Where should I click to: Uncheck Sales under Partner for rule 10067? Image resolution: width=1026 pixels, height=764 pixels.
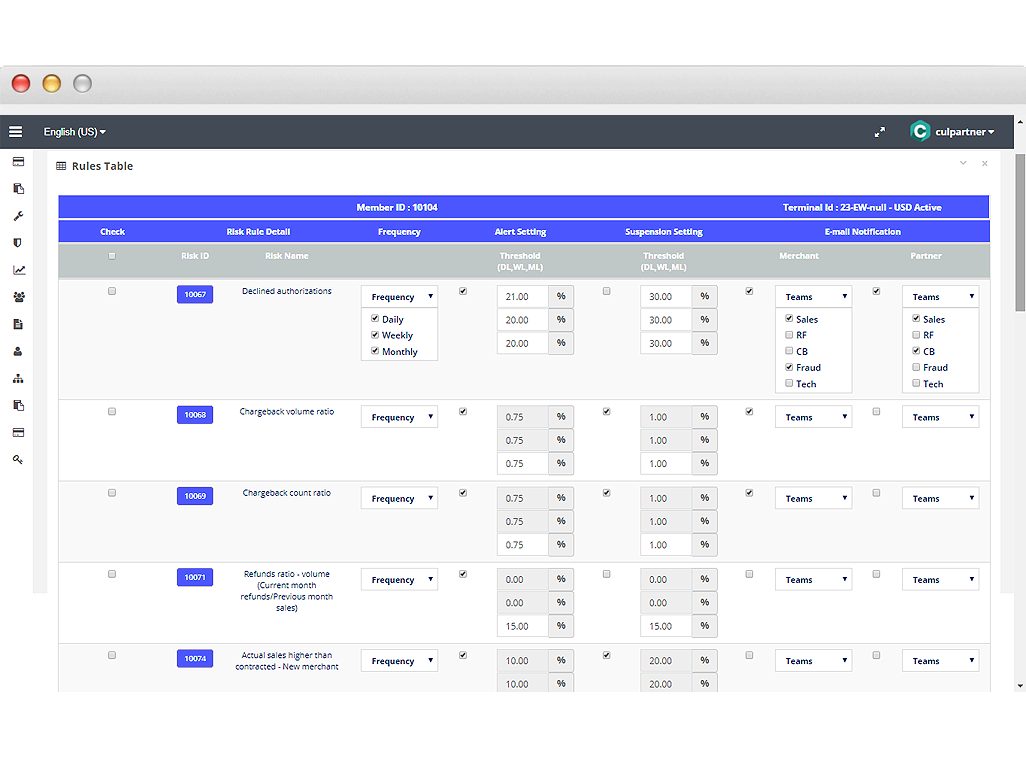point(916,319)
